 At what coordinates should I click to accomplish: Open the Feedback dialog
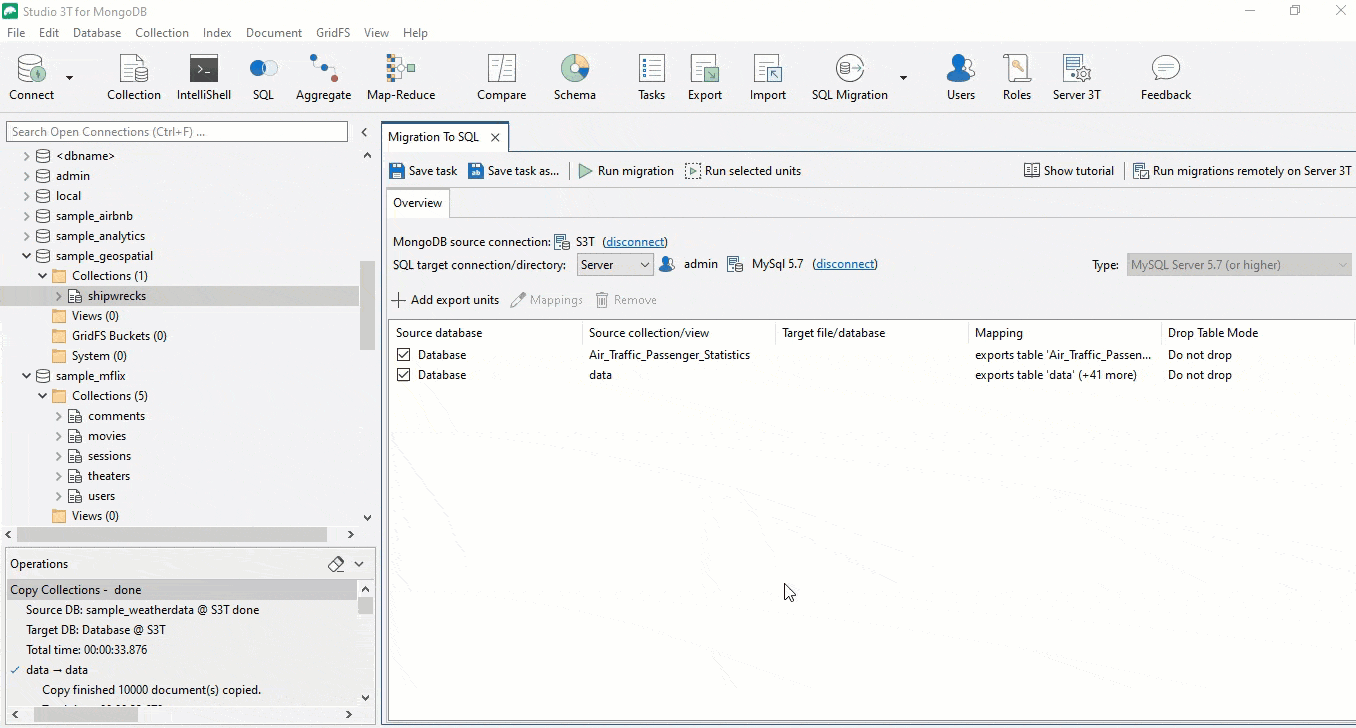[1166, 78]
